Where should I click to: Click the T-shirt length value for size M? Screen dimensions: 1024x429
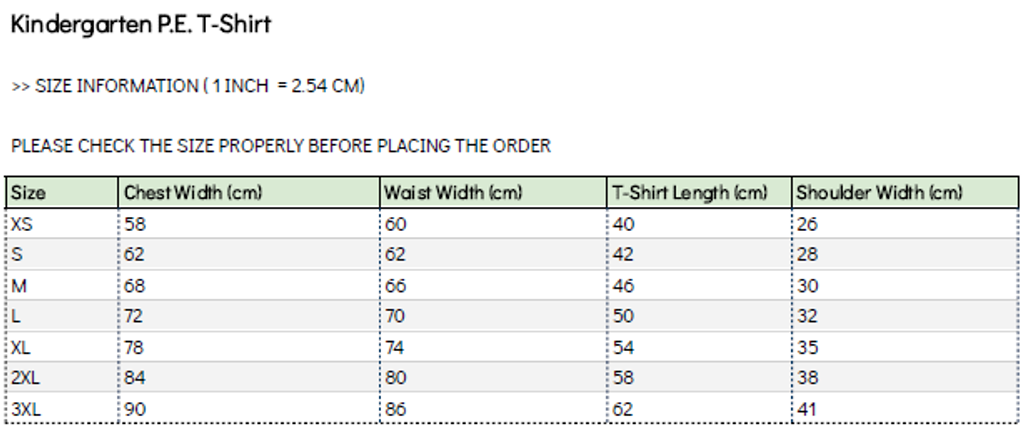pos(623,286)
